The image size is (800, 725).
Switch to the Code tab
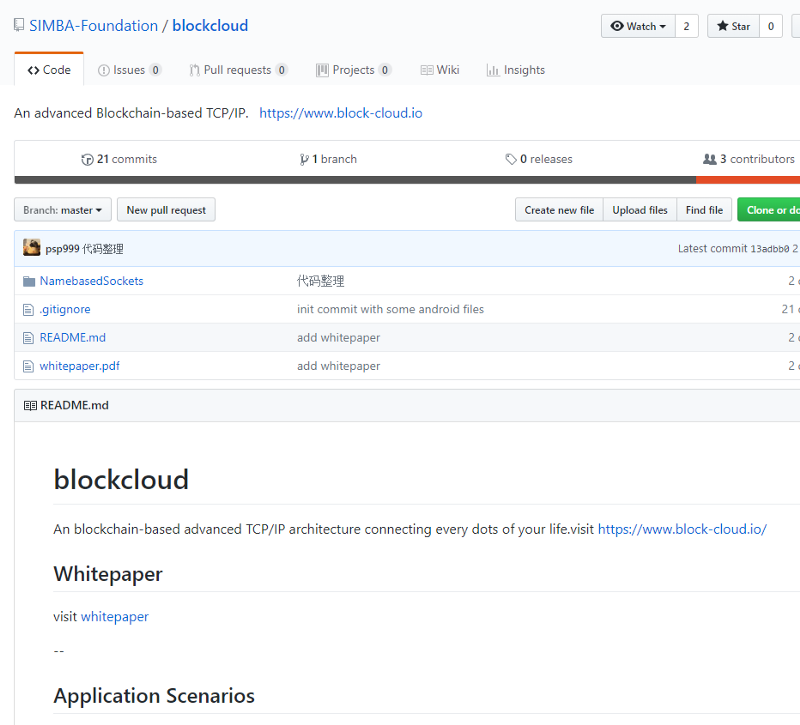tap(49, 69)
